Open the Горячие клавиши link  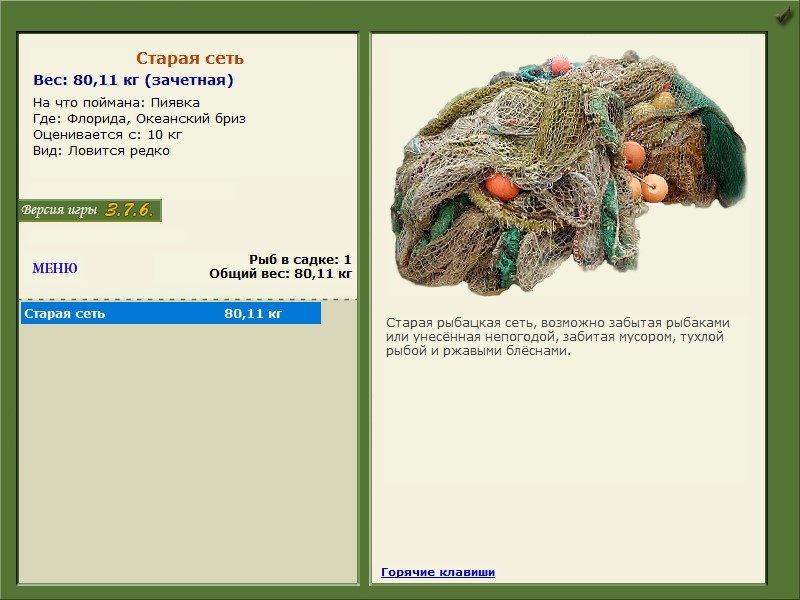(438, 572)
